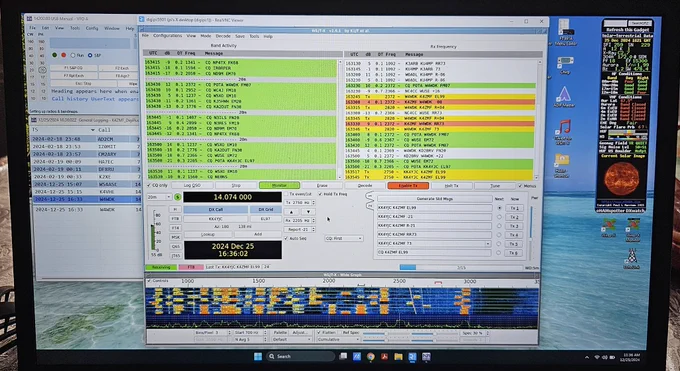The width and height of the screenshot is (680, 371).
Task: Open the music note desktop shortcut
Action: (564, 128)
